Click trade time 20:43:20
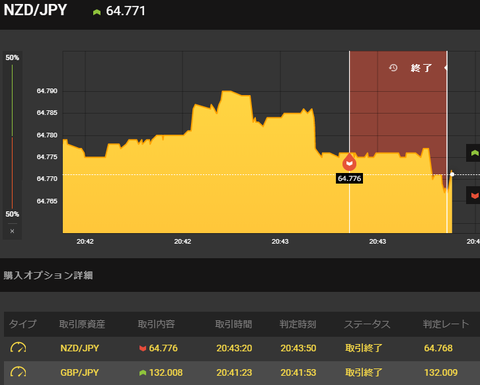The image size is (480, 385). click(234, 348)
